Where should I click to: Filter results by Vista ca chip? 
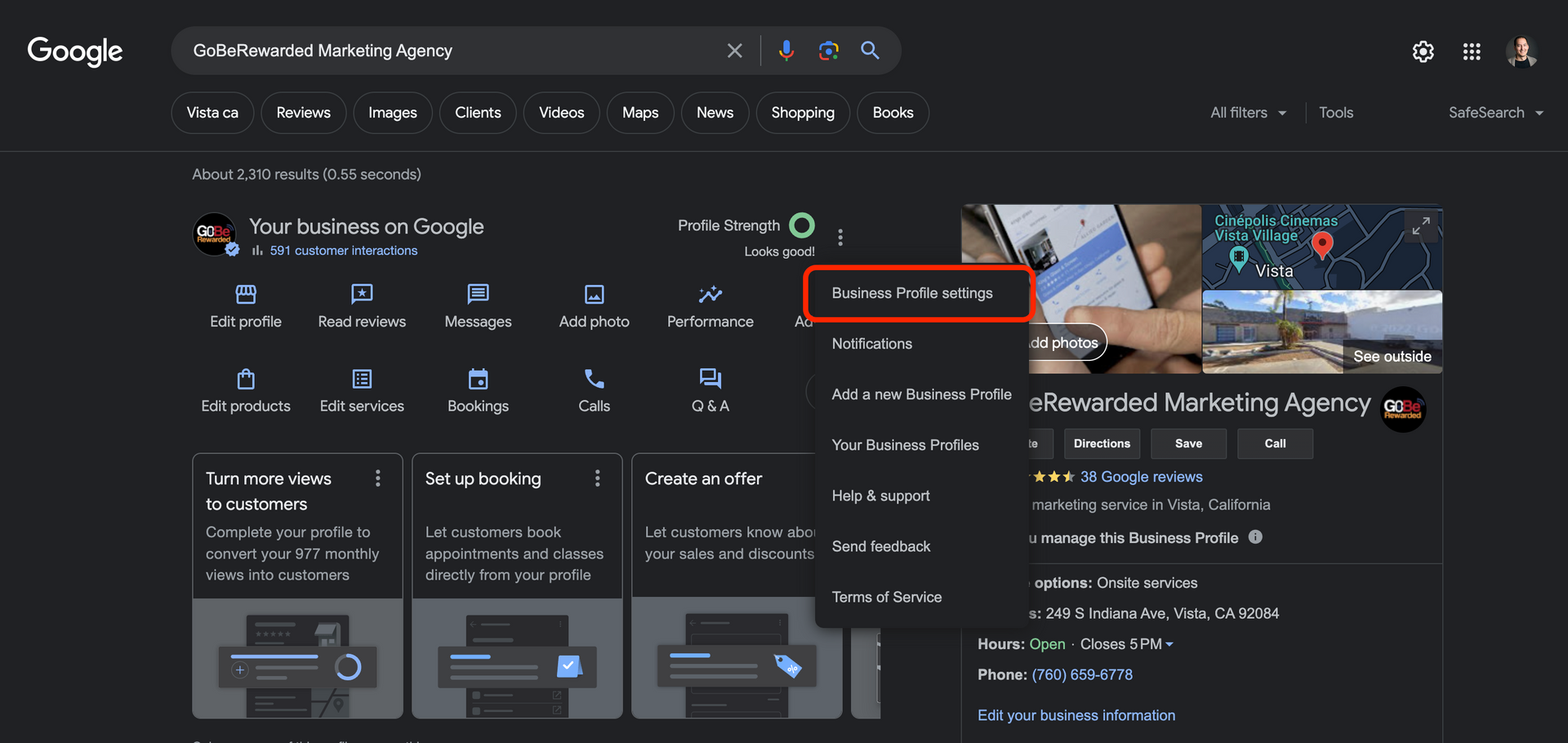212,113
